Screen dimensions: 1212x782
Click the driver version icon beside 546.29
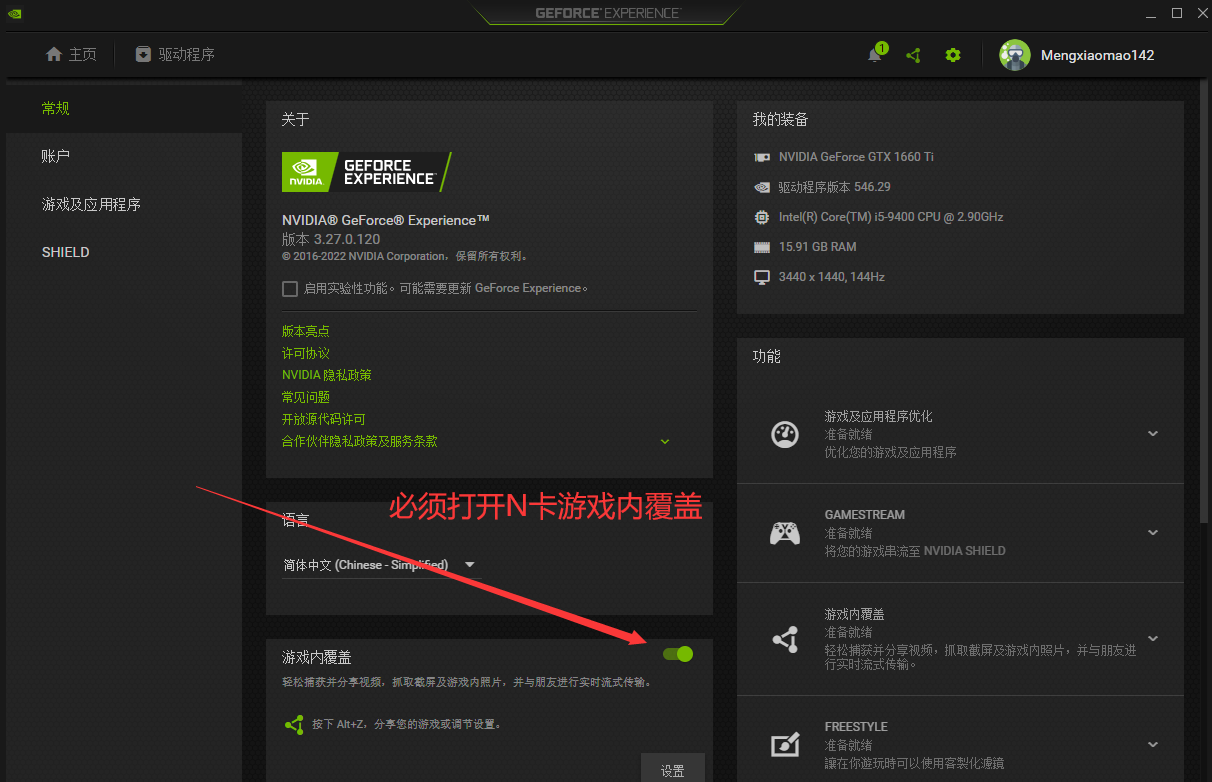[762, 187]
